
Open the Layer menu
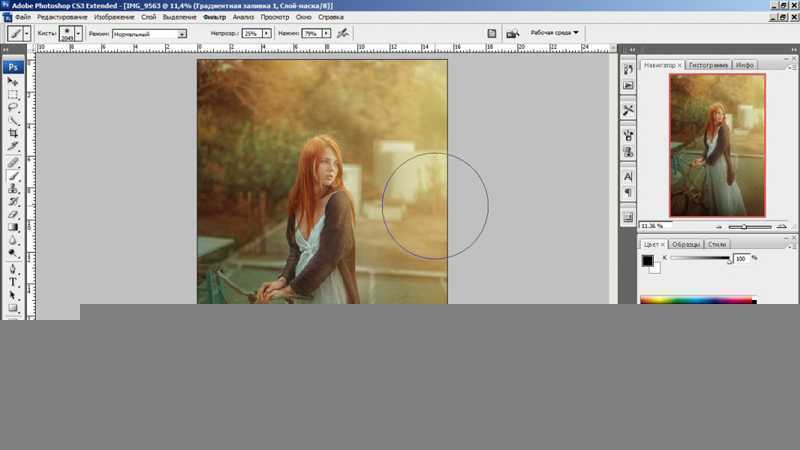(148, 17)
